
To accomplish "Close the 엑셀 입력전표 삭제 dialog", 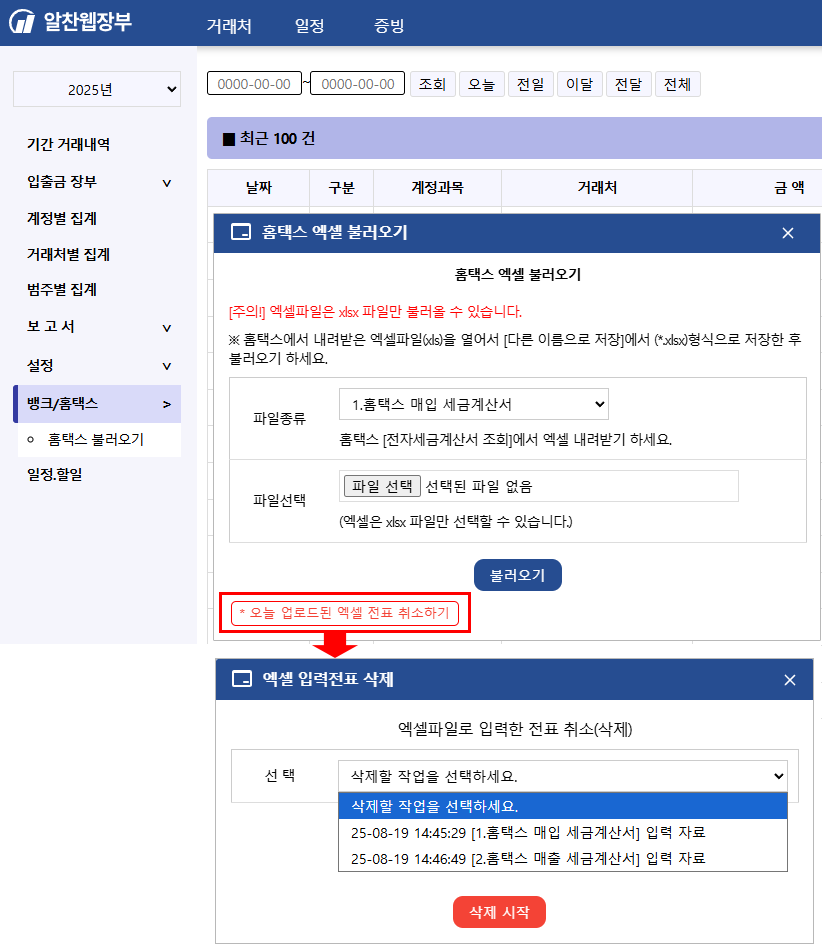I will [x=790, y=680].
